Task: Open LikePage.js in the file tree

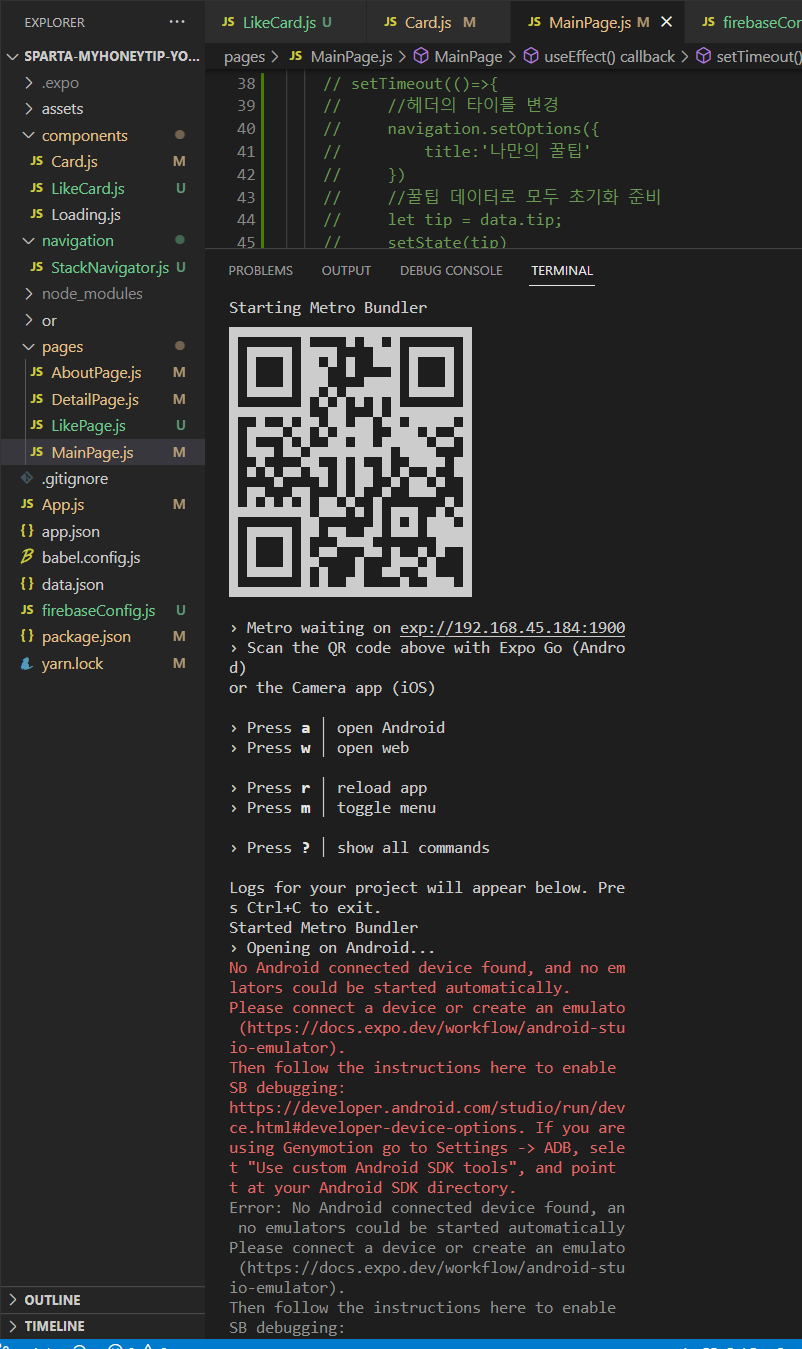Action: (x=102, y=426)
